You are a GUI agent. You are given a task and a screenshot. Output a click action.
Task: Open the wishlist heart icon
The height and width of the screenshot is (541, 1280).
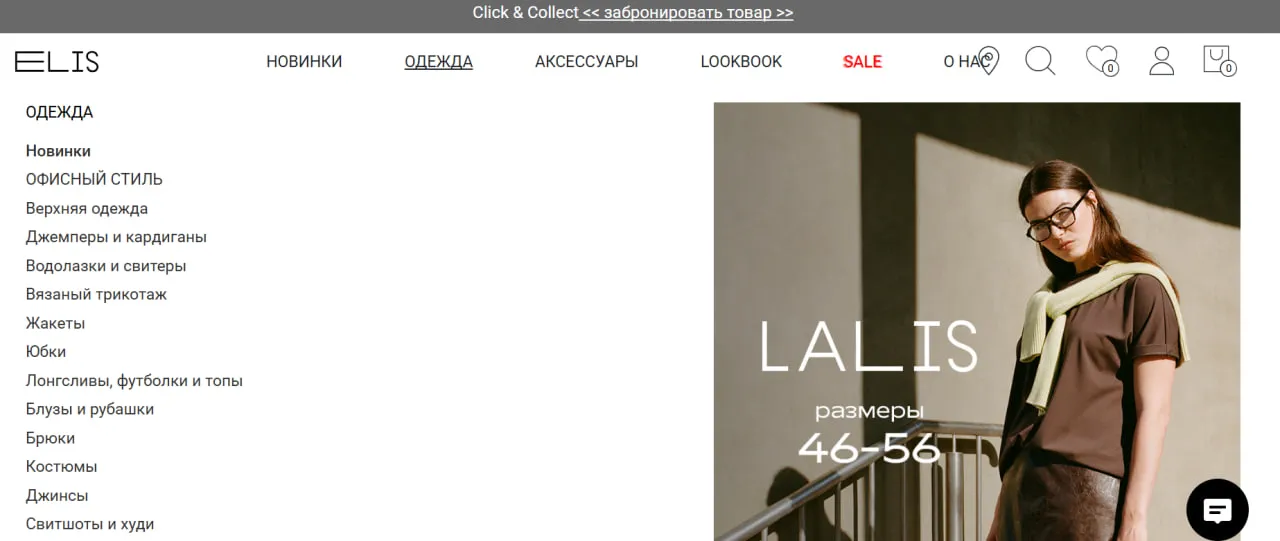click(1102, 61)
